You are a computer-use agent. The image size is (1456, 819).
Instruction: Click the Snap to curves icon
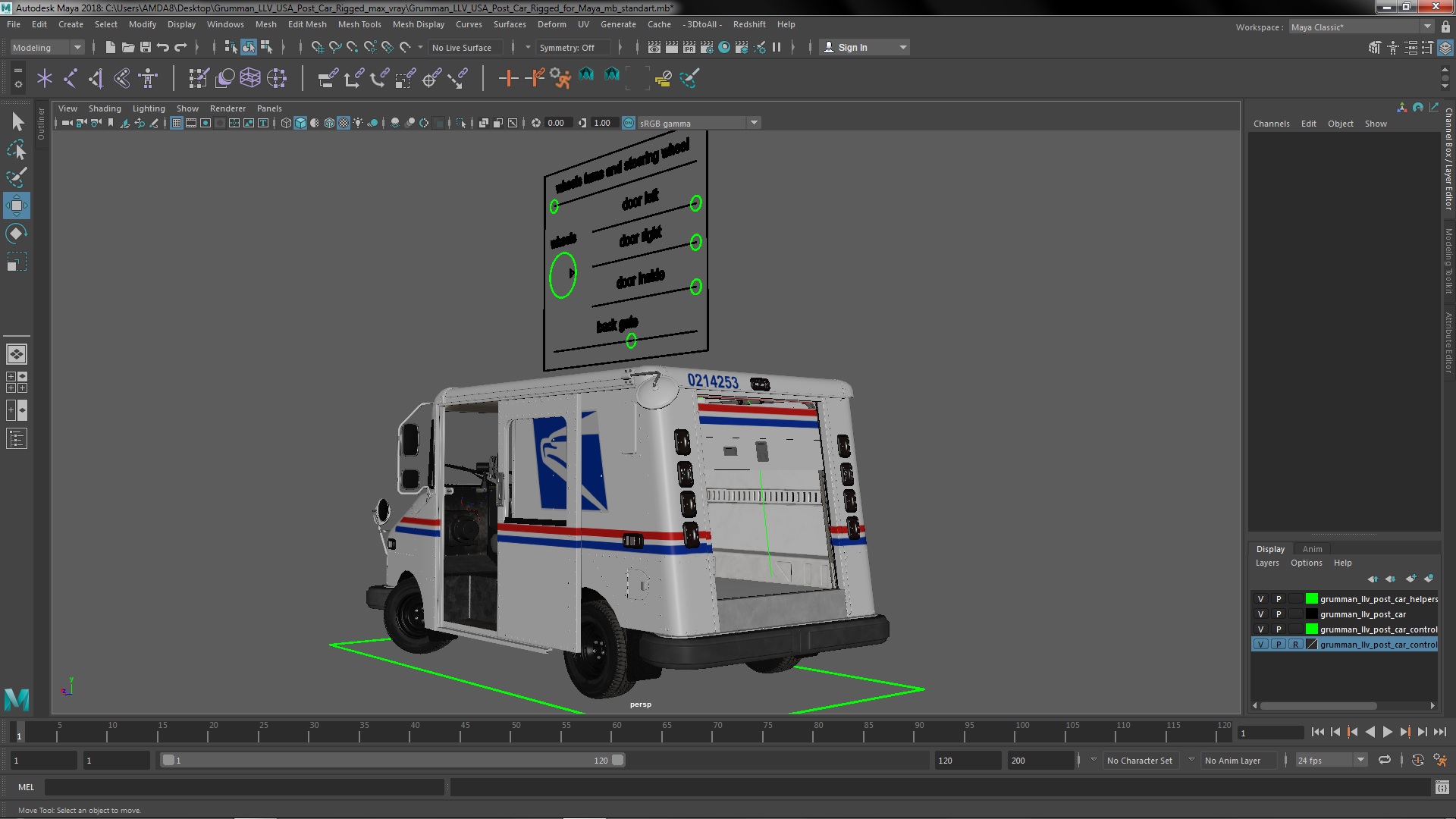click(x=334, y=47)
